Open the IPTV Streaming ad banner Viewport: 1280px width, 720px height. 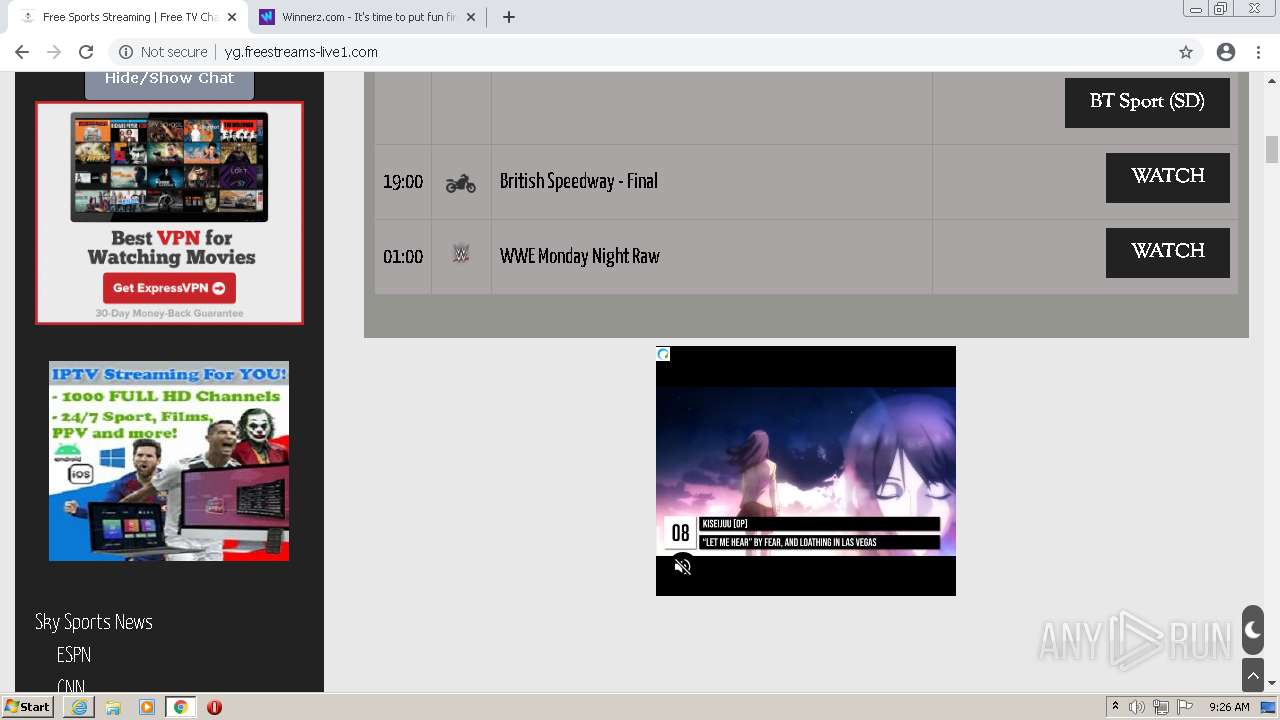[x=169, y=461]
